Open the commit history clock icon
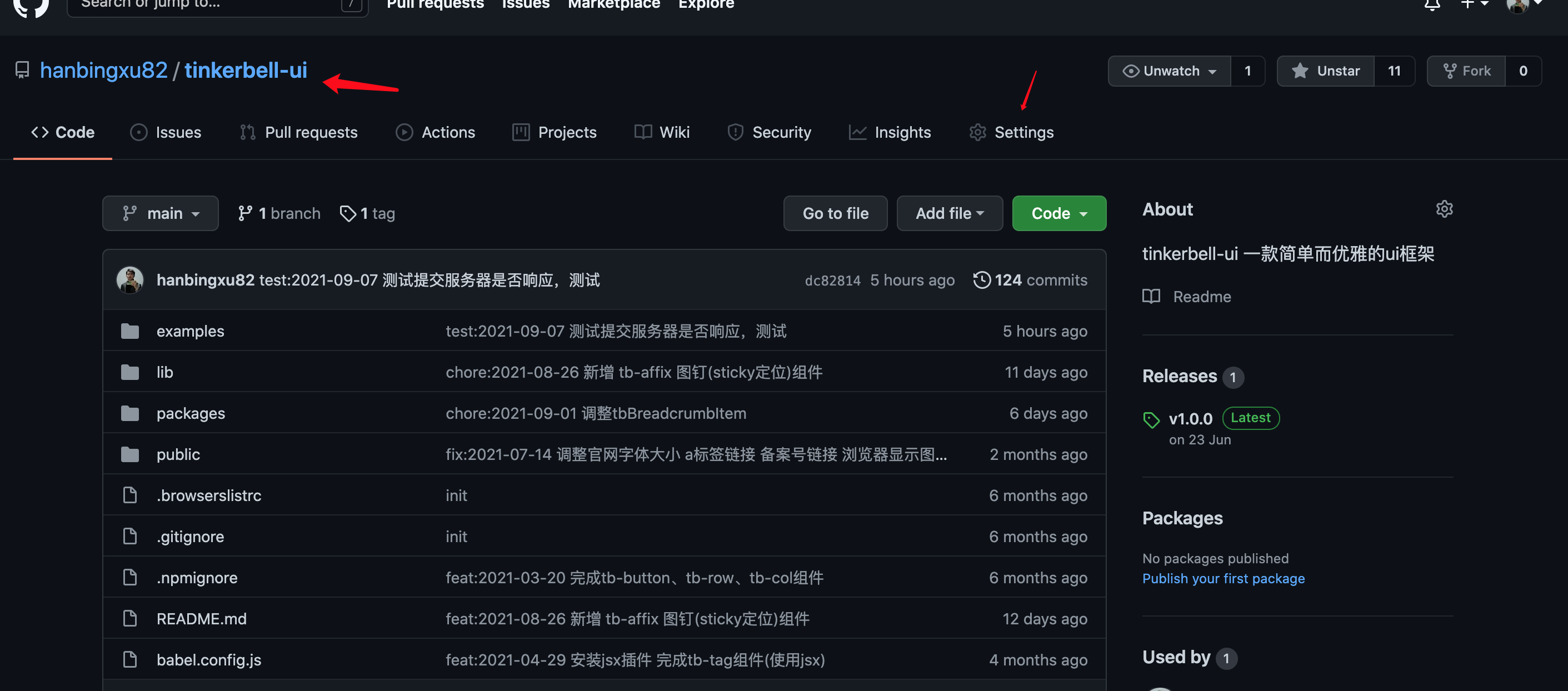The height and width of the screenshot is (691, 1568). (982, 280)
